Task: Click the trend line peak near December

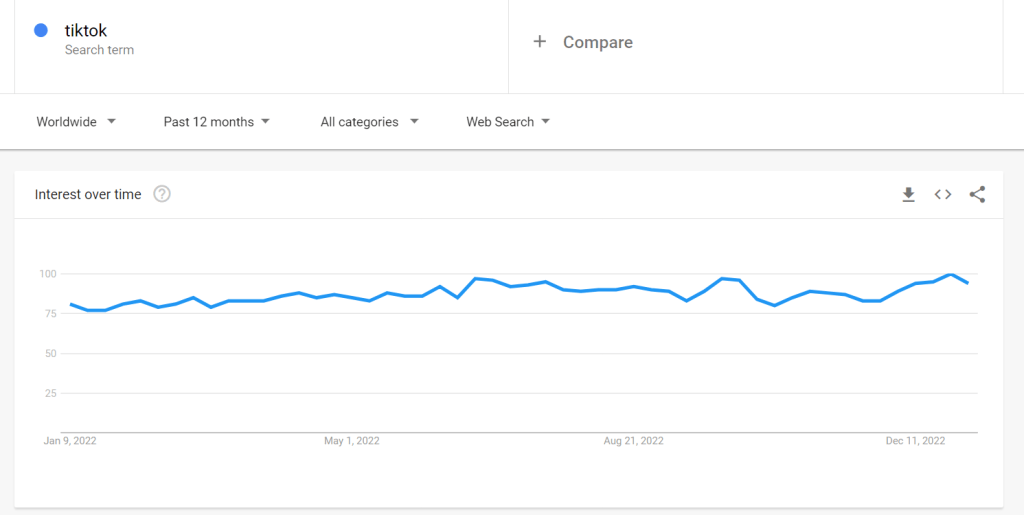Action: pos(950,274)
